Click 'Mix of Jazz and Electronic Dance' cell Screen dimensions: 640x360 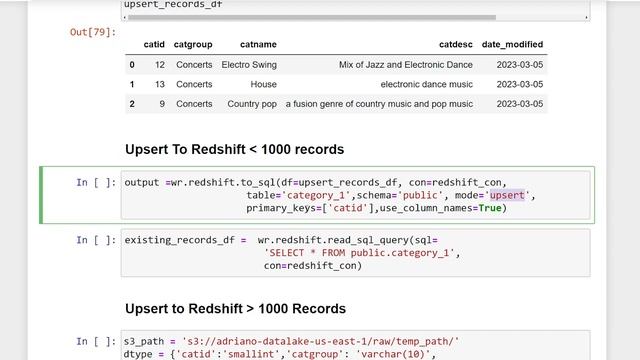tap(406, 65)
